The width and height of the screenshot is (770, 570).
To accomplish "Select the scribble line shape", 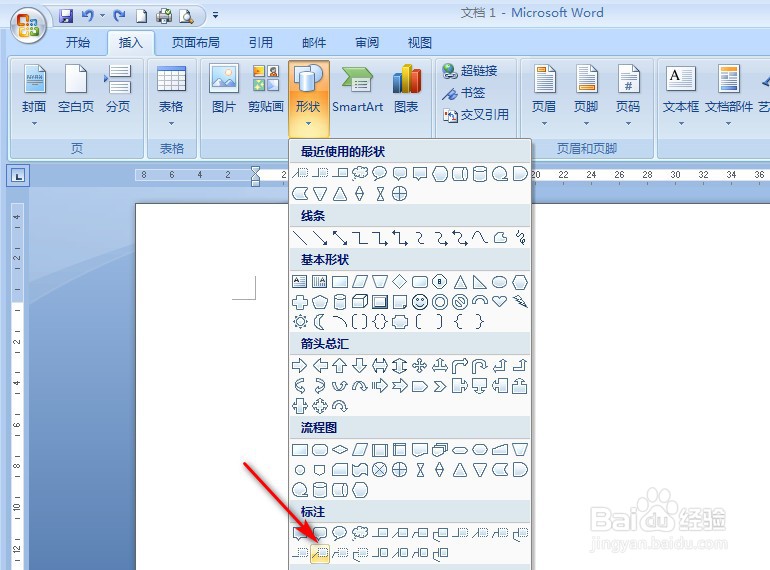I will [x=520, y=238].
